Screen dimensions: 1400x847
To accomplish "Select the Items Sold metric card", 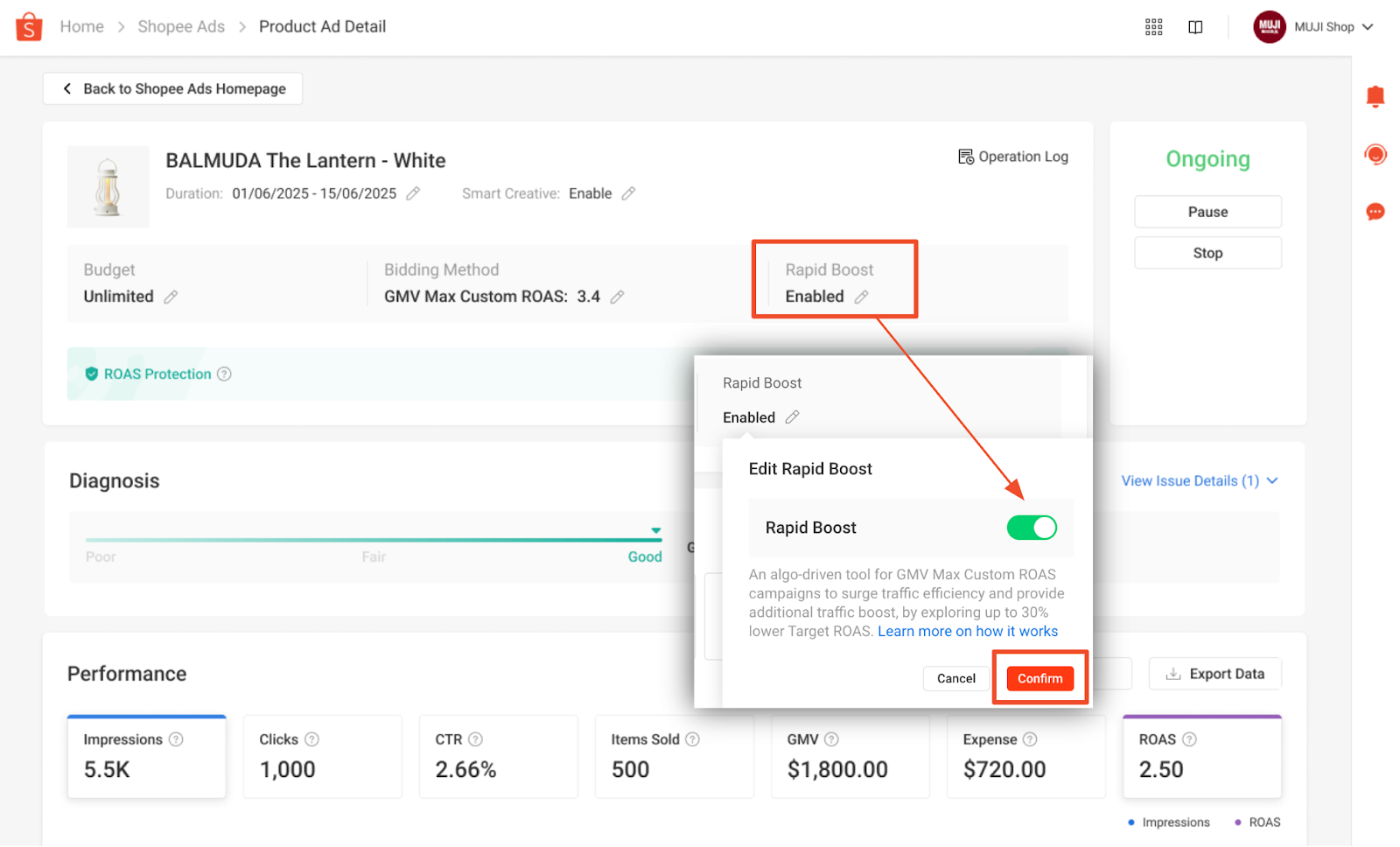I will tap(675, 757).
